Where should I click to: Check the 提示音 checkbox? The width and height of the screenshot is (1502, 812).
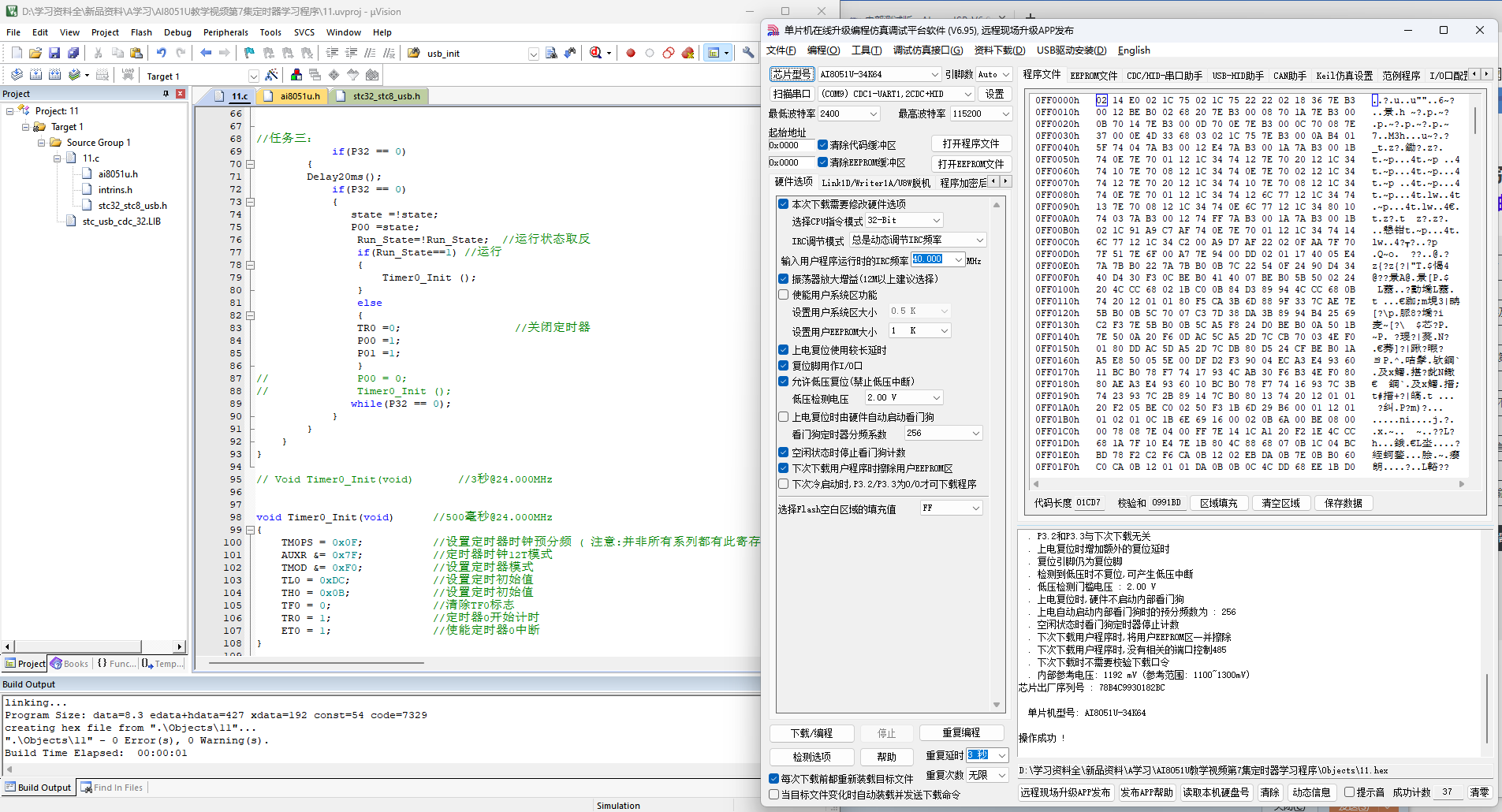pyautogui.click(x=1350, y=792)
